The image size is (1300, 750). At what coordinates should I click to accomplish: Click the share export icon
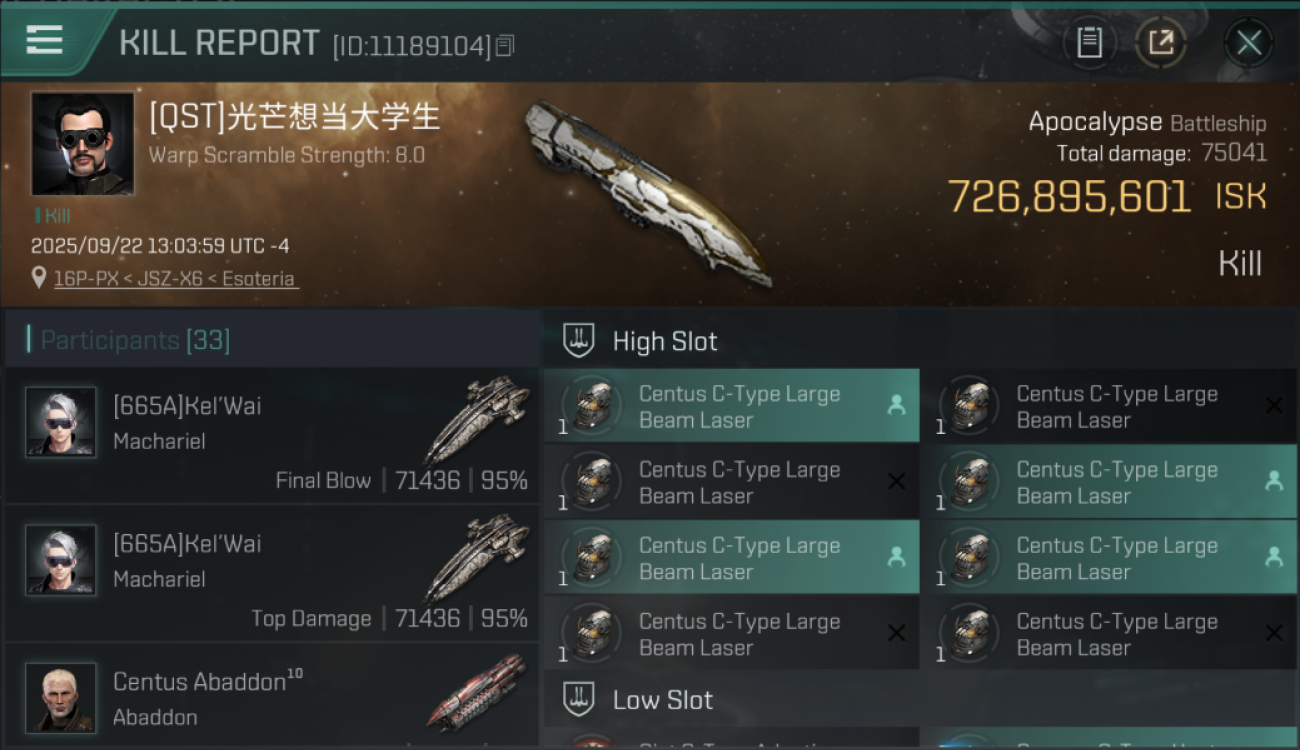pos(1161,42)
